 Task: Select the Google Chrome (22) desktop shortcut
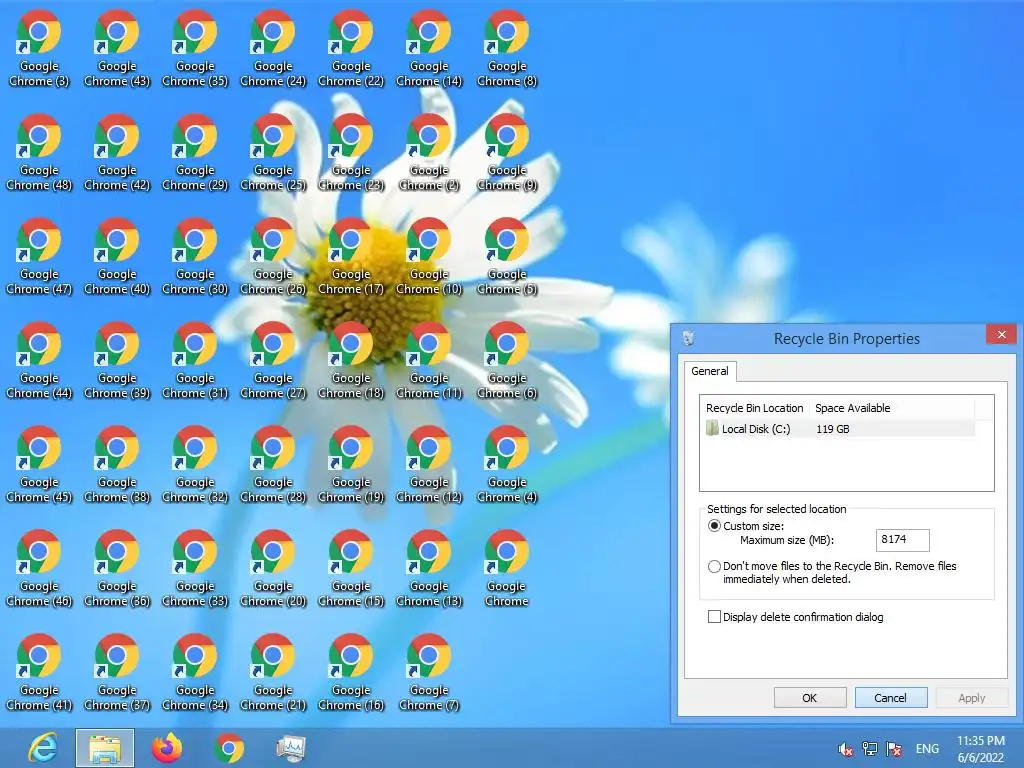(x=351, y=49)
